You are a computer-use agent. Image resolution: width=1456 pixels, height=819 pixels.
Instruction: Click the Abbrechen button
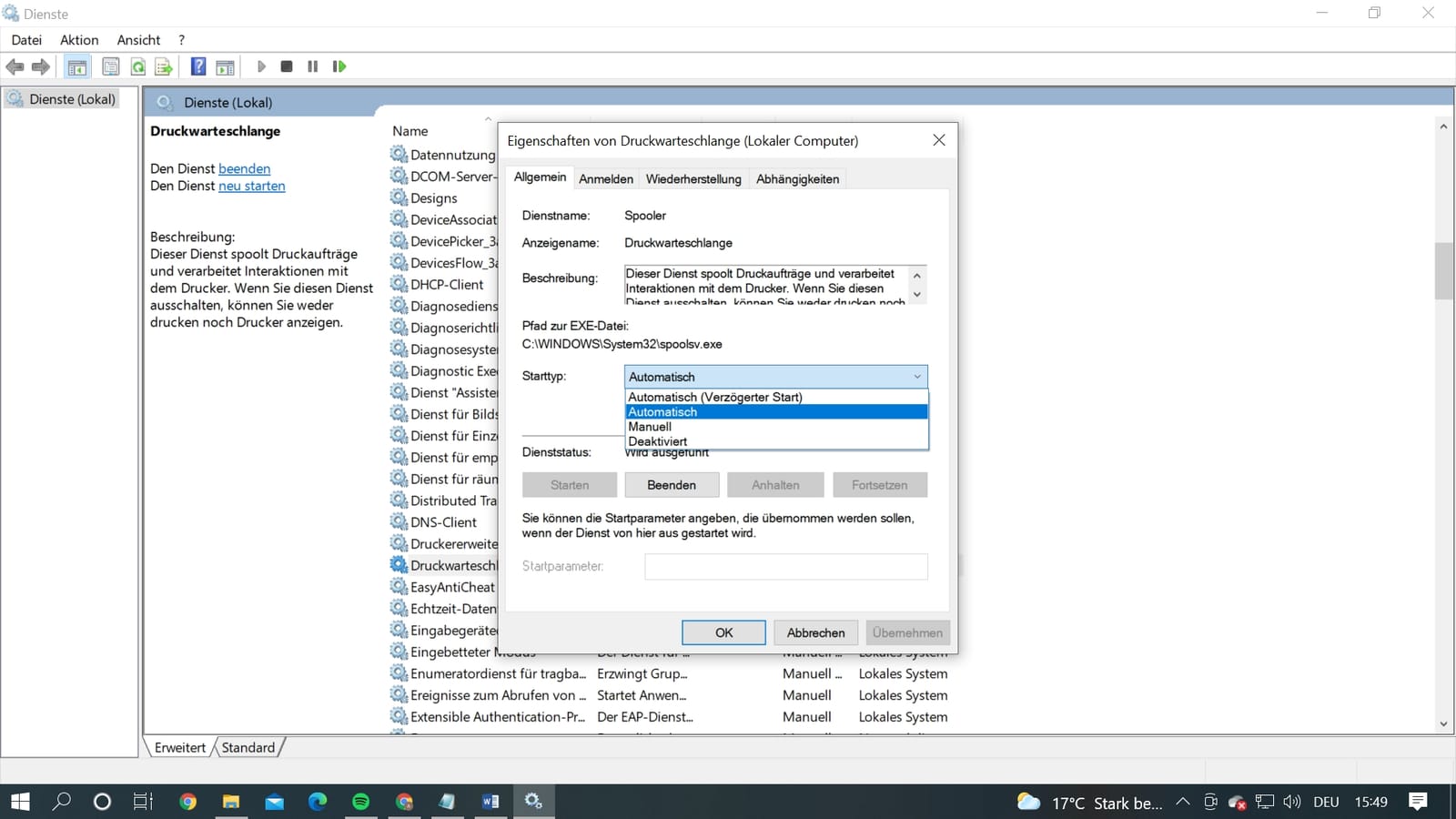(815, 632)
